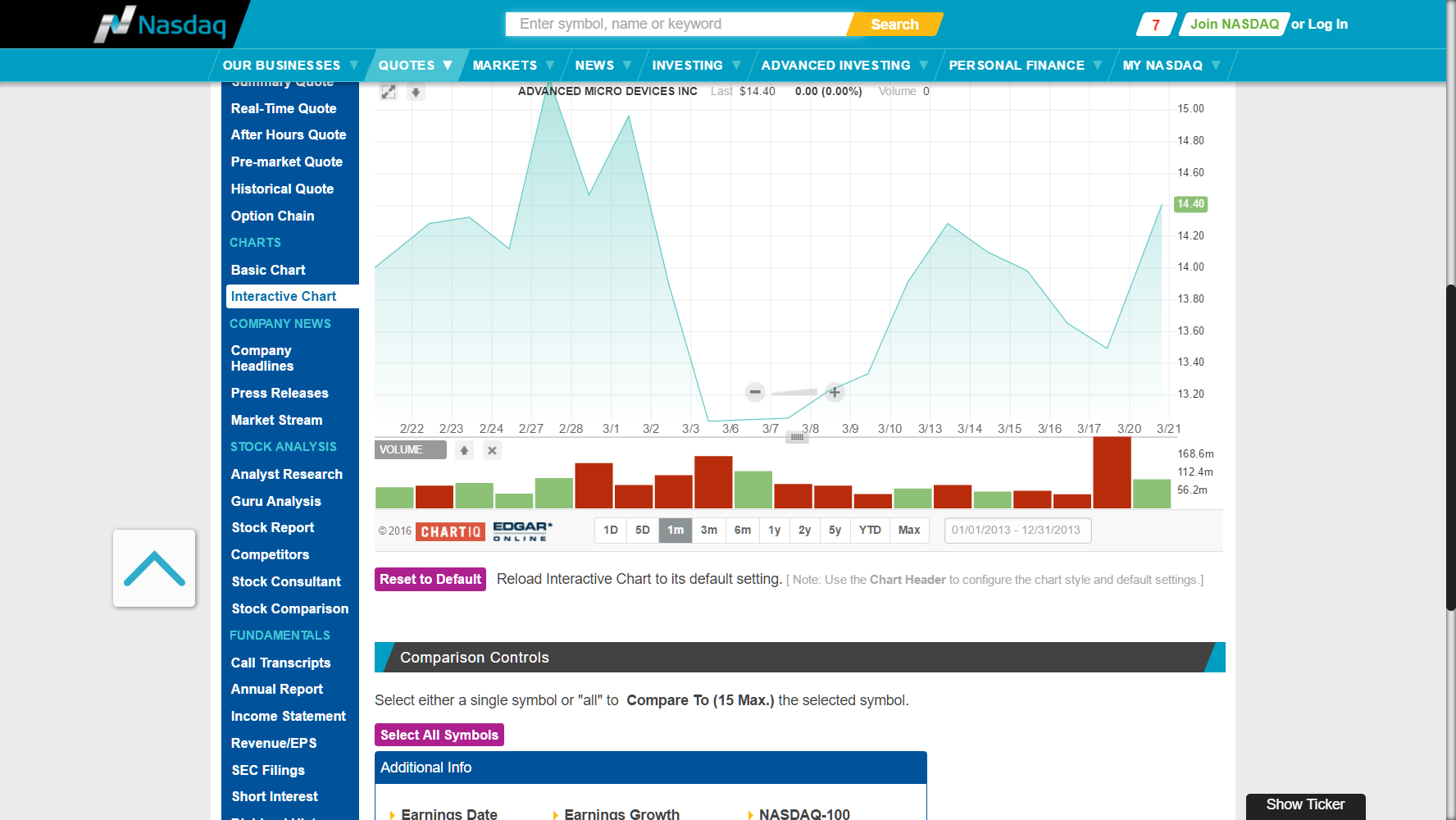Image resolution: width=1456 pixels, height=820 pixels.
Task: Select the 3m chart range
Action: pos(709,531)
